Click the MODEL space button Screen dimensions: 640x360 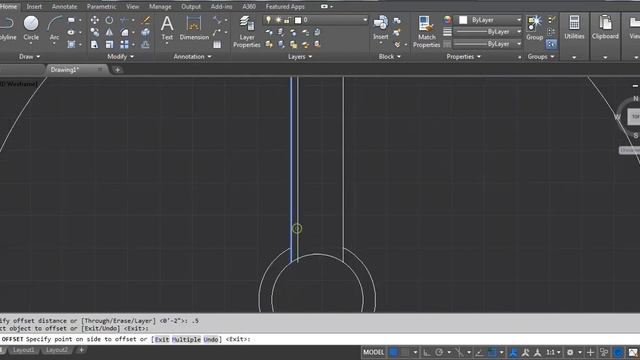click(x=373, y=352)
